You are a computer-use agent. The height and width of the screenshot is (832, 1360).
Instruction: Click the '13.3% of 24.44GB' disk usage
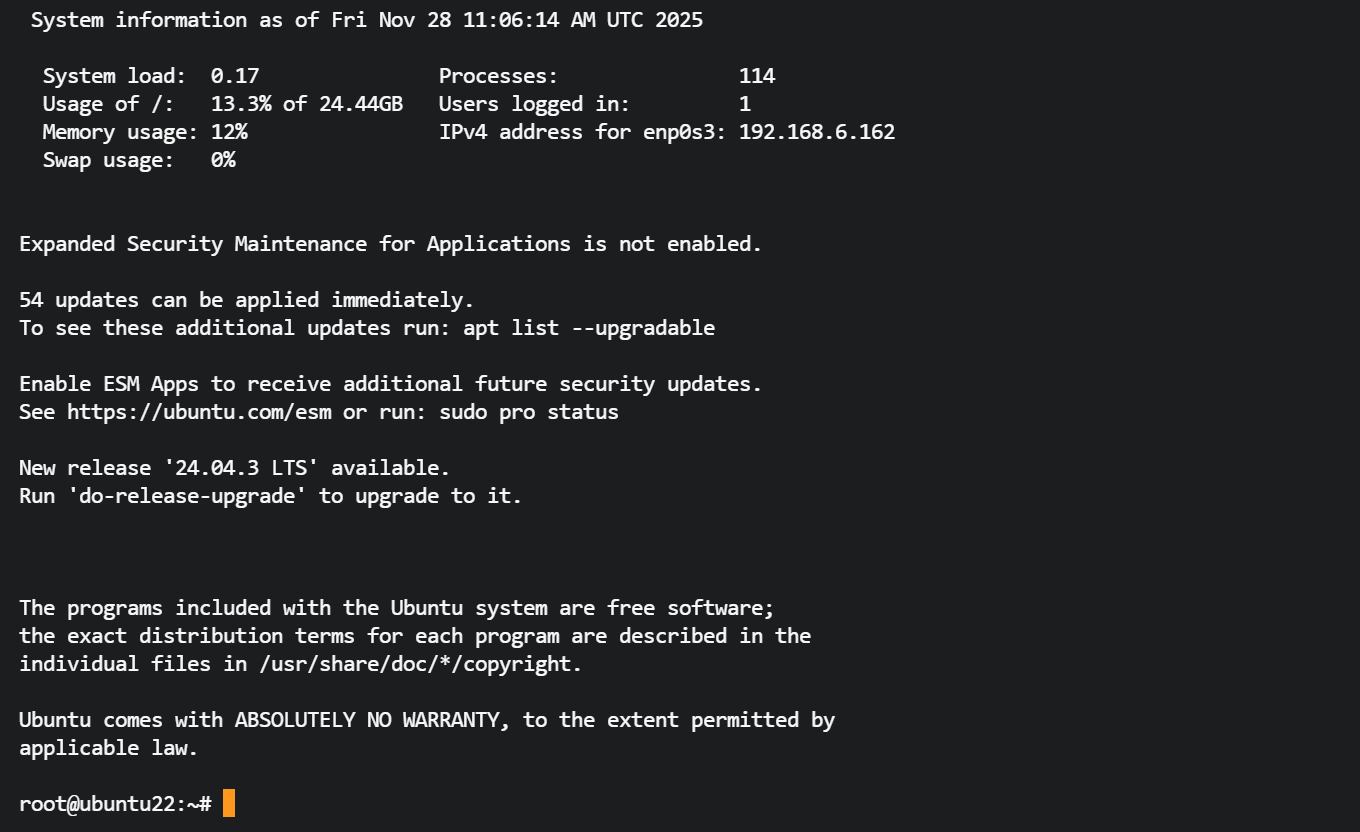pos(307,104)
